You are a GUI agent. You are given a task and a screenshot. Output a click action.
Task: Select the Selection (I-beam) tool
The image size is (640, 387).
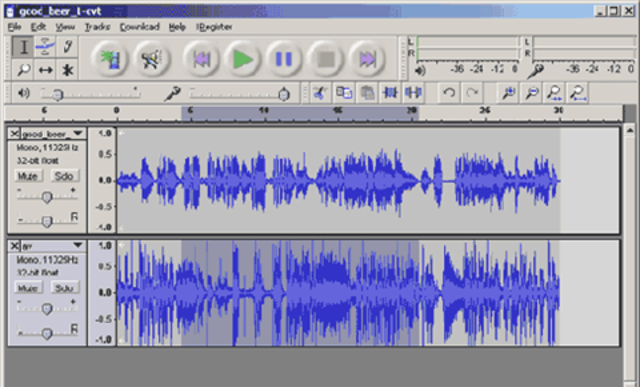(23, 47)
